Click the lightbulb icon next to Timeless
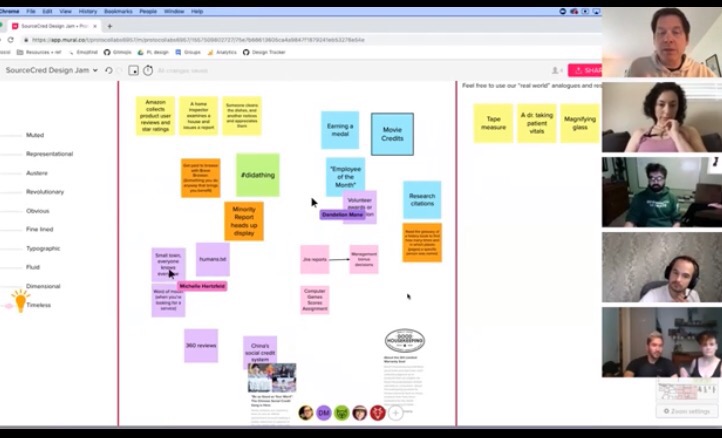This screenshot has width=722, height=438. (x=20, y=301)
